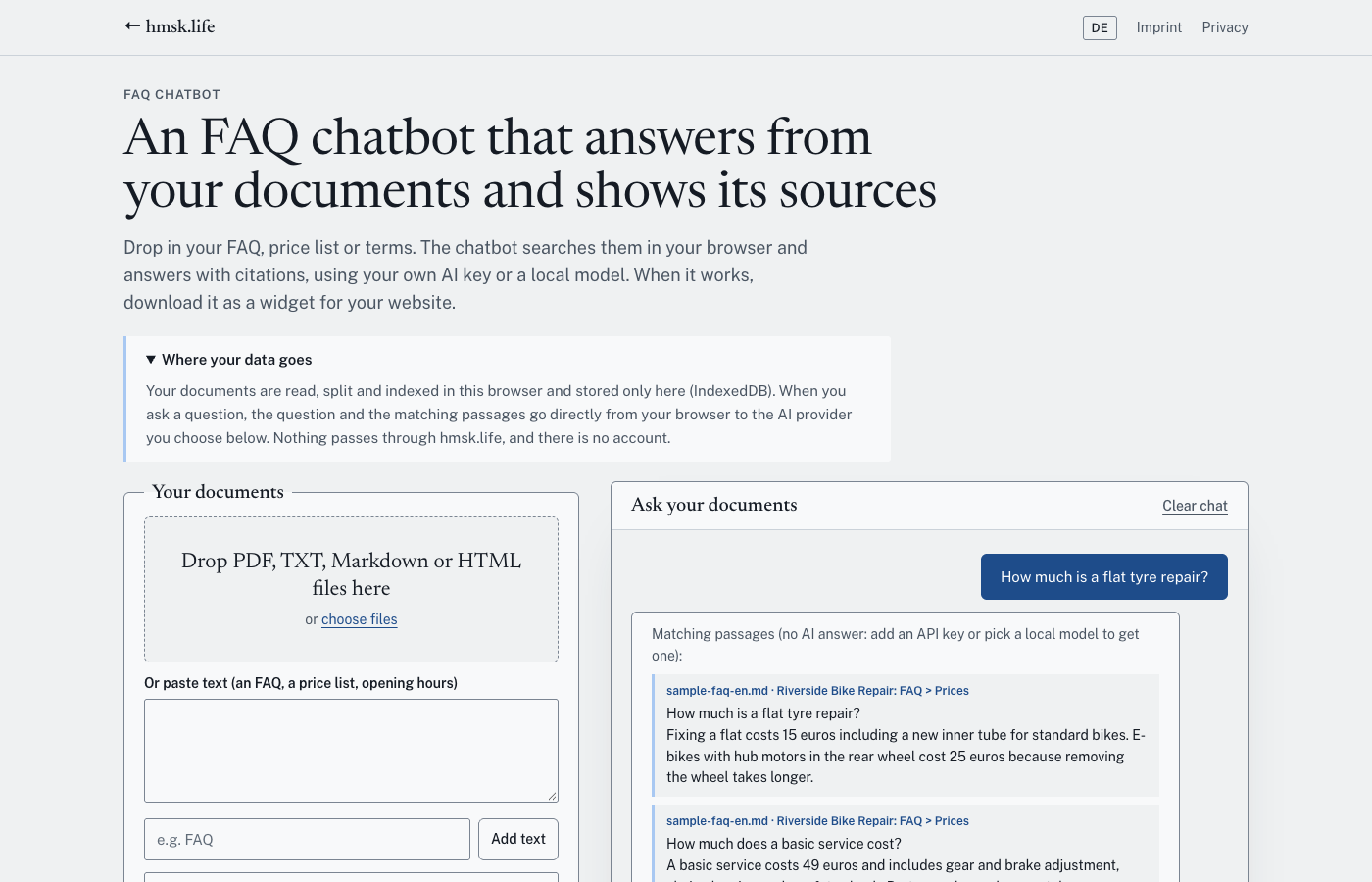
Task: Click the PDF/TXT file drop zone
Action: (351, 589)
